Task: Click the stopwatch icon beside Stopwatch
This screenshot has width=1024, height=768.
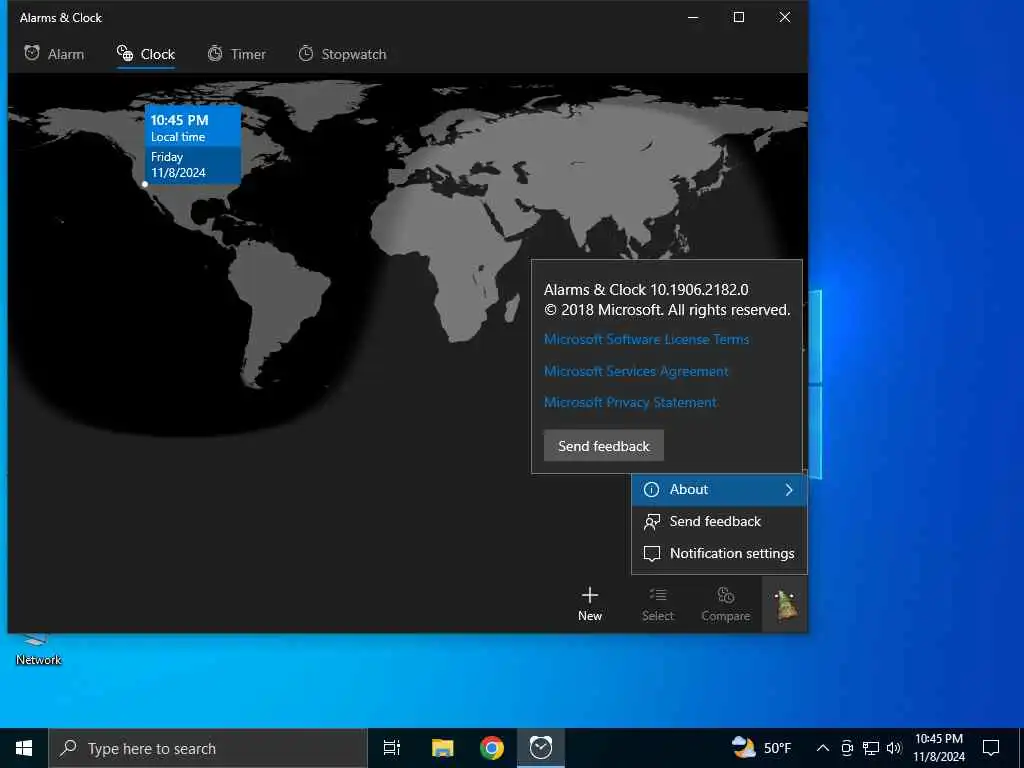Action: coord(306,54)
